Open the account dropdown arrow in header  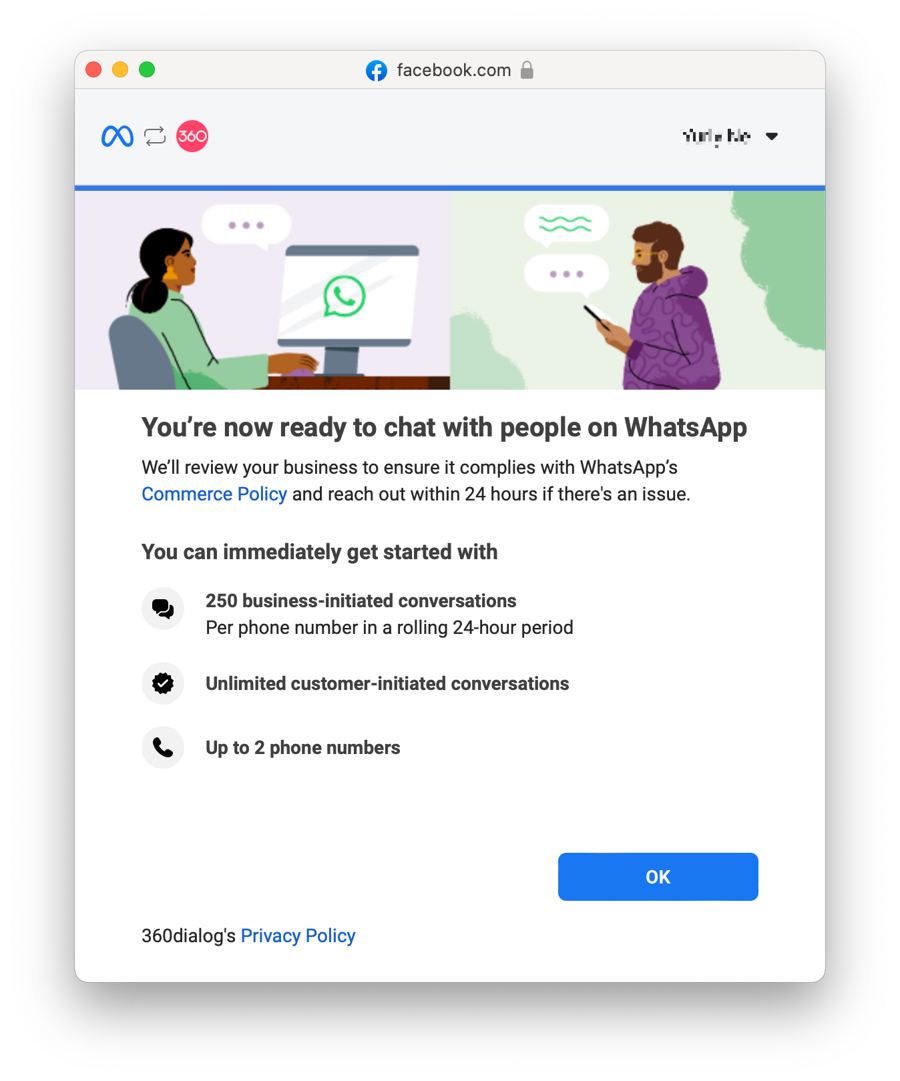(772, 137)
